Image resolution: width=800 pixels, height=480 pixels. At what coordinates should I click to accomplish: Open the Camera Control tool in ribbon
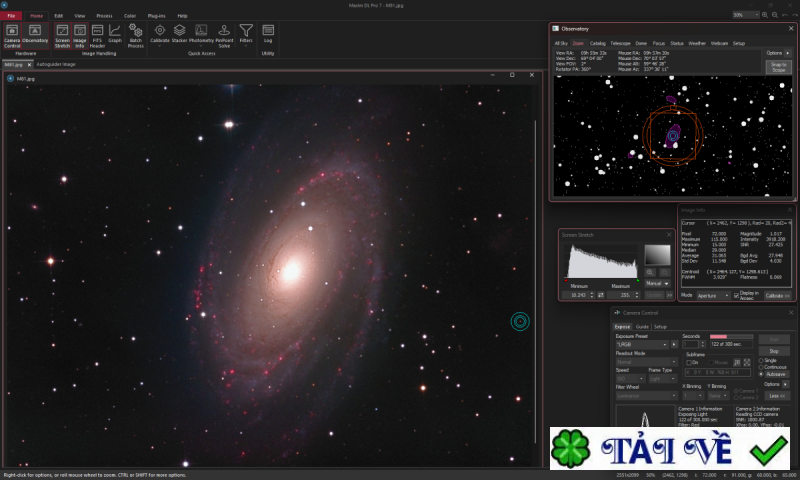tap(12, 34)
